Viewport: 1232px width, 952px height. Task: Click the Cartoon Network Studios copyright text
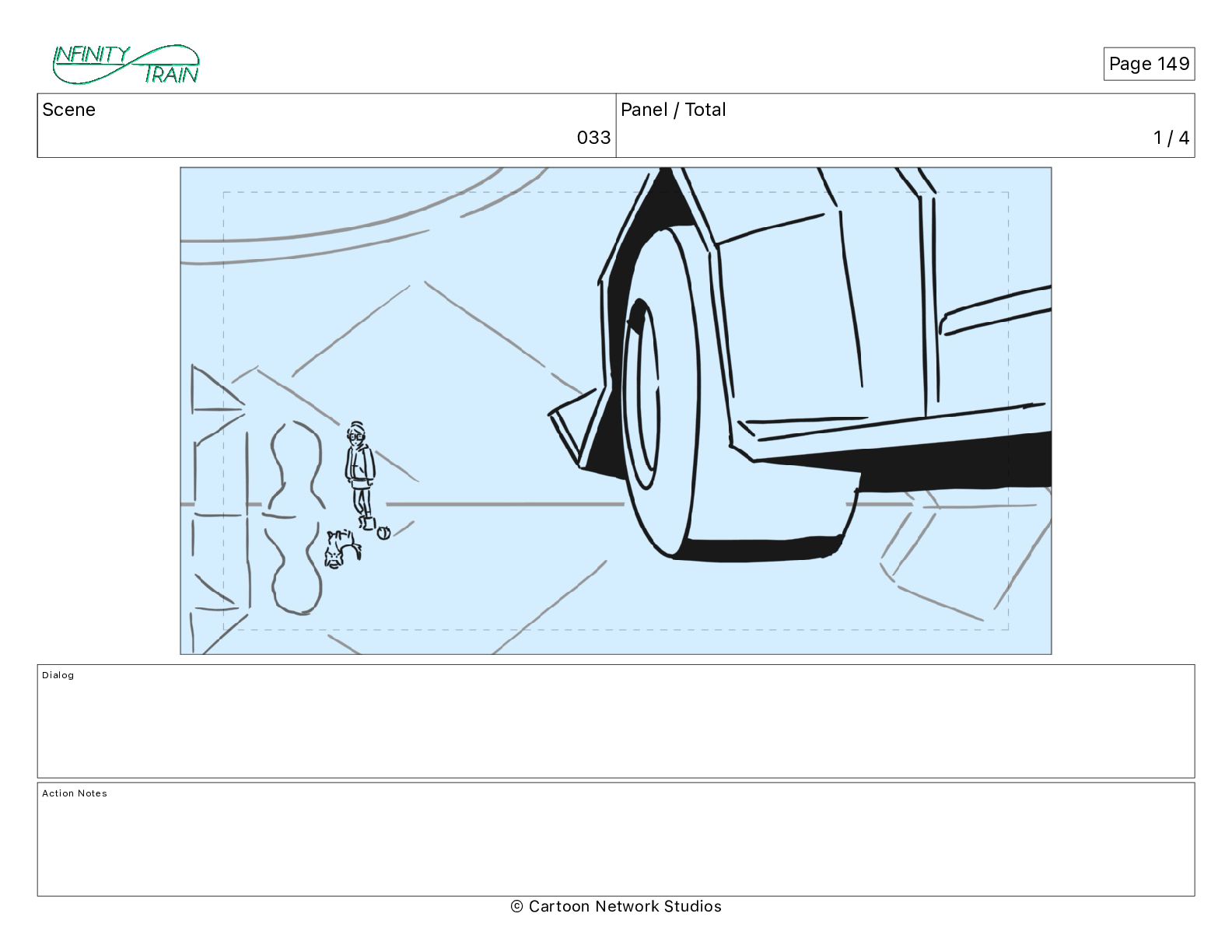coord(616,906)
